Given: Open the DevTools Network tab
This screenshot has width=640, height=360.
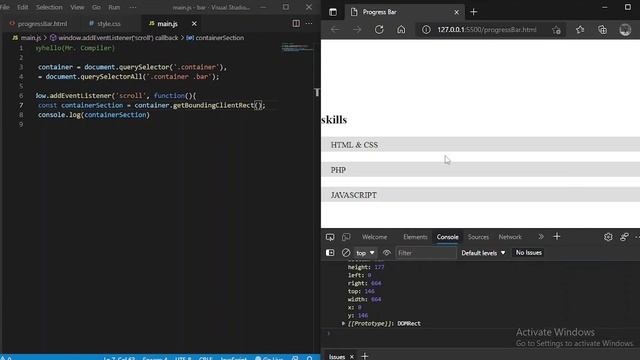Looking at the screenshot, I should 510,237.
